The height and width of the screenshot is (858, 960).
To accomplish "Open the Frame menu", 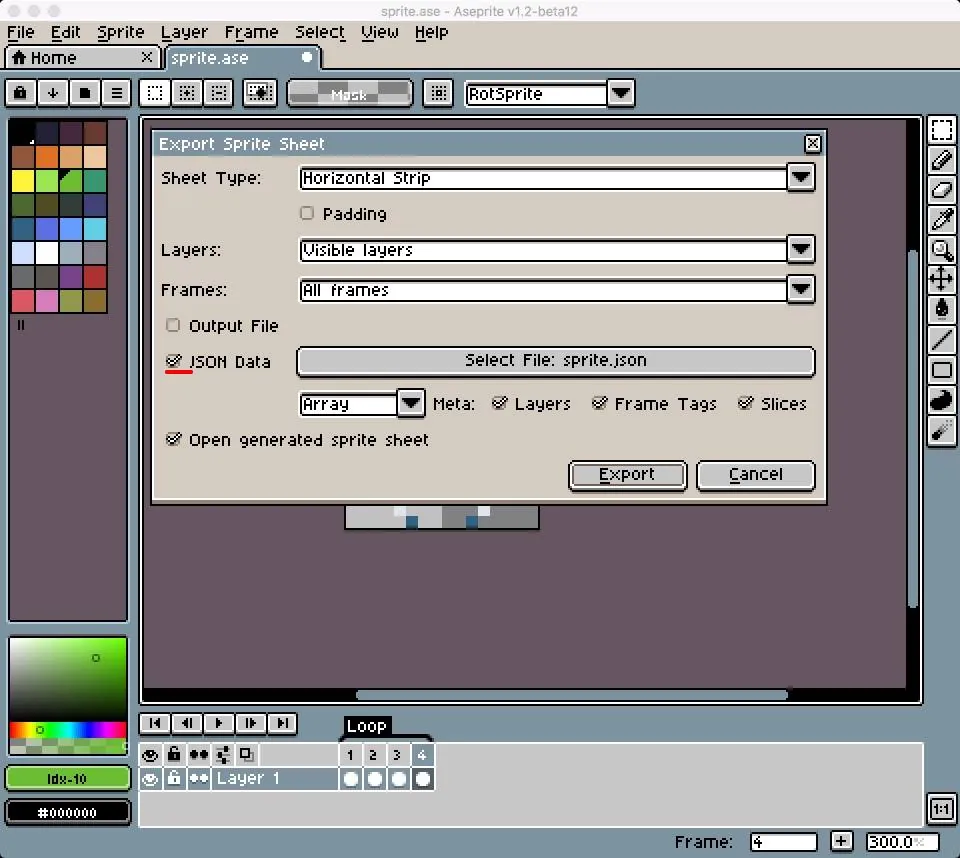I will coord(251,32).
